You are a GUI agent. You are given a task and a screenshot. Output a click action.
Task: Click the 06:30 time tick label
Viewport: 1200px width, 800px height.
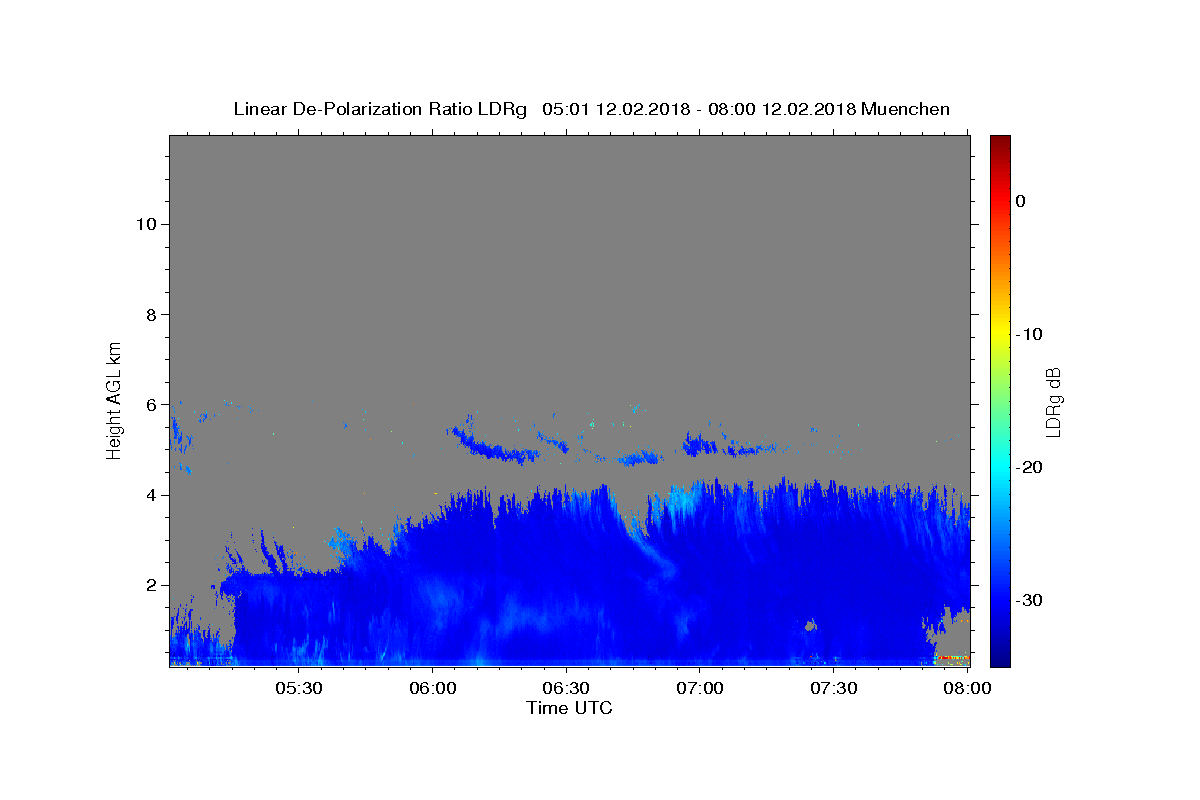pos(567,689)
